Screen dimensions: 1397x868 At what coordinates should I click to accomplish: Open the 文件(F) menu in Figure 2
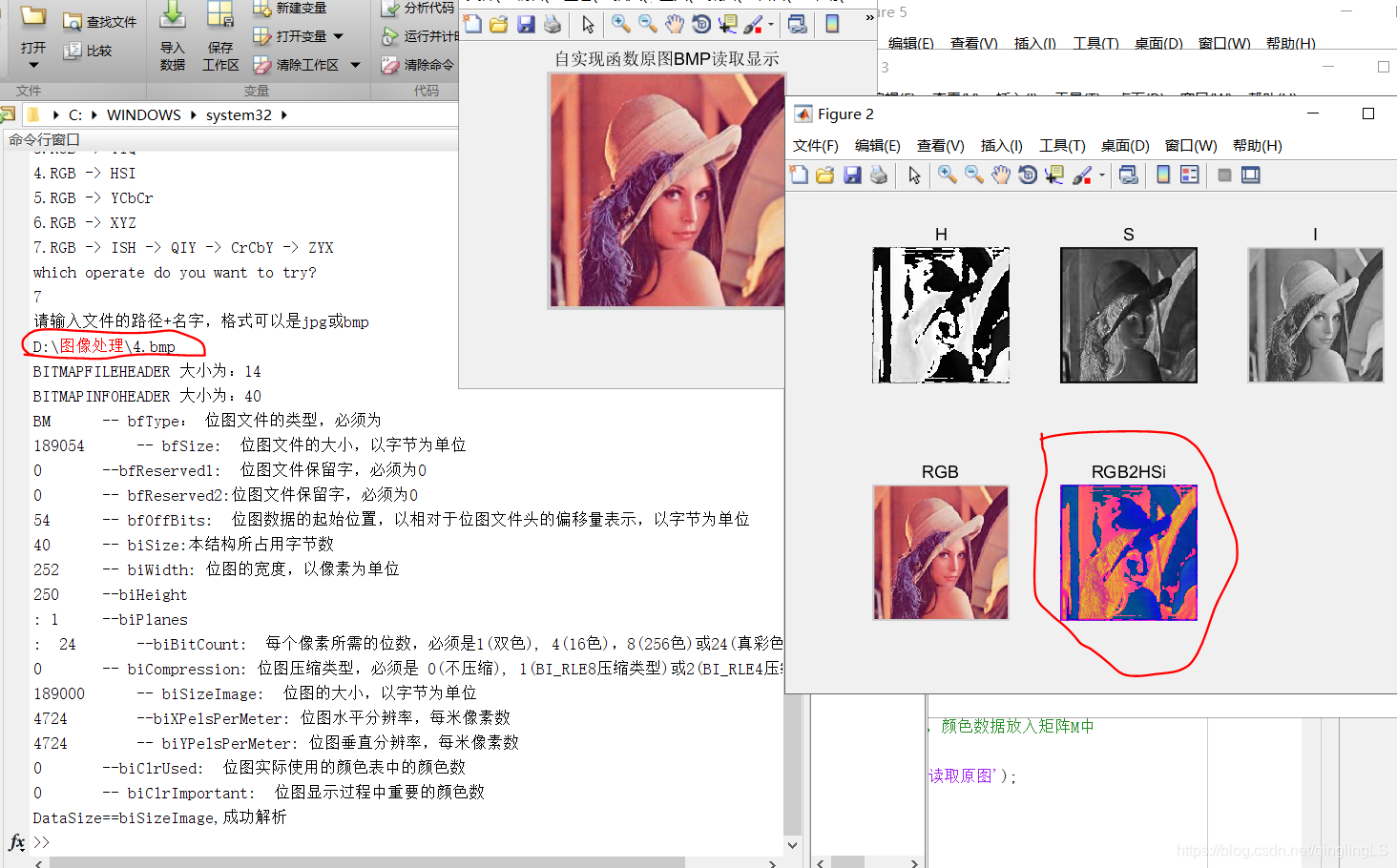(815, 146)
